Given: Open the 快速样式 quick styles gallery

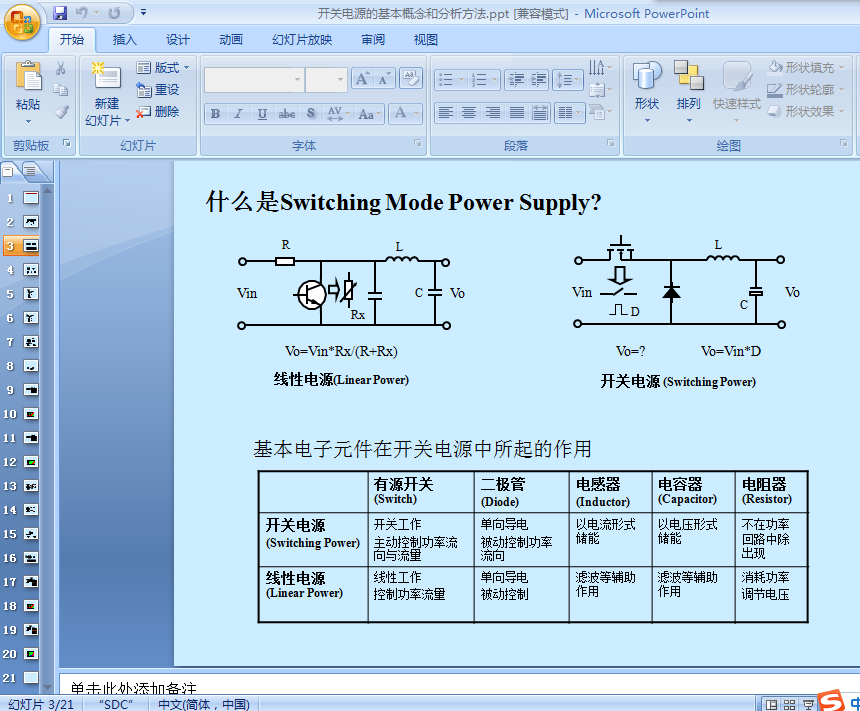Looking at the screenshot, I should click(737, 91).
